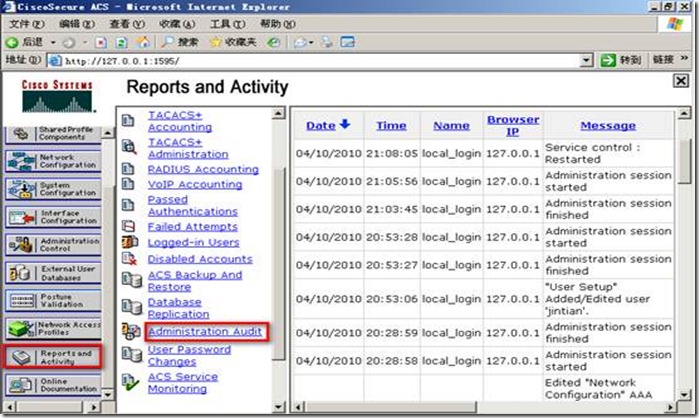699x418 pixels.
Task: Click the TACACS+ Administration report icon
Action: click(129, 147)
